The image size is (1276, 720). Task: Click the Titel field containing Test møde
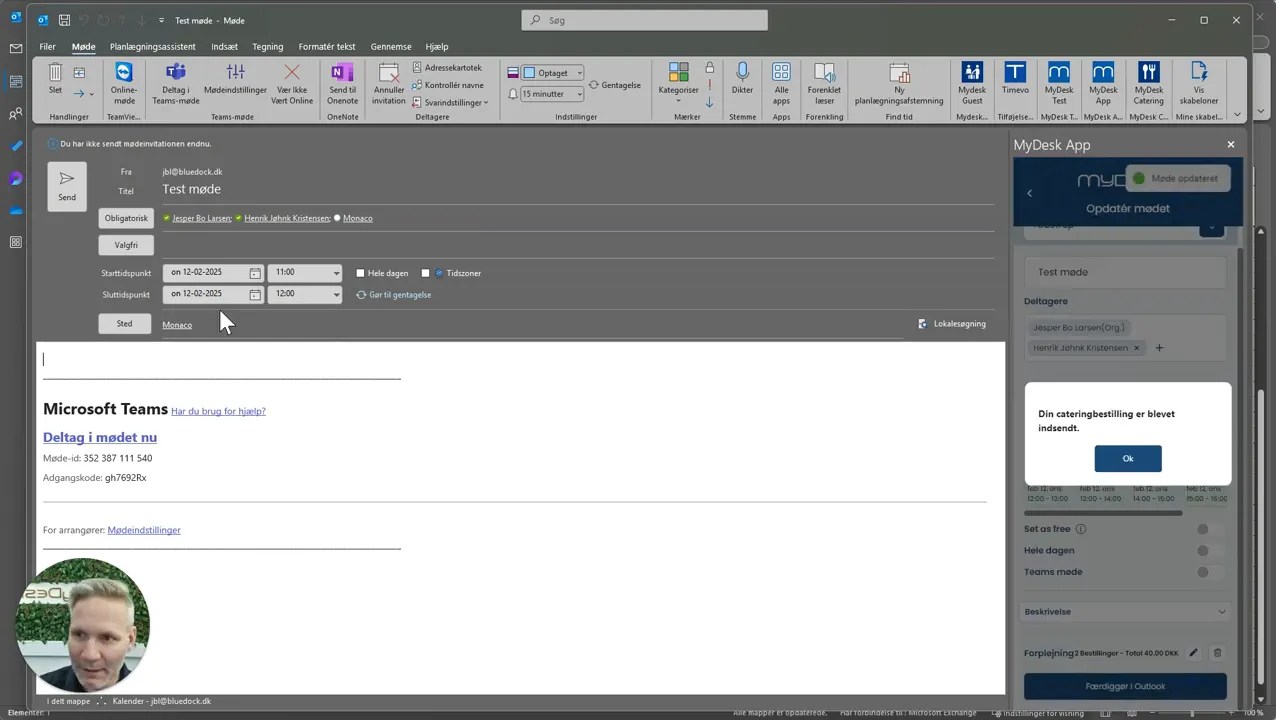578,189
